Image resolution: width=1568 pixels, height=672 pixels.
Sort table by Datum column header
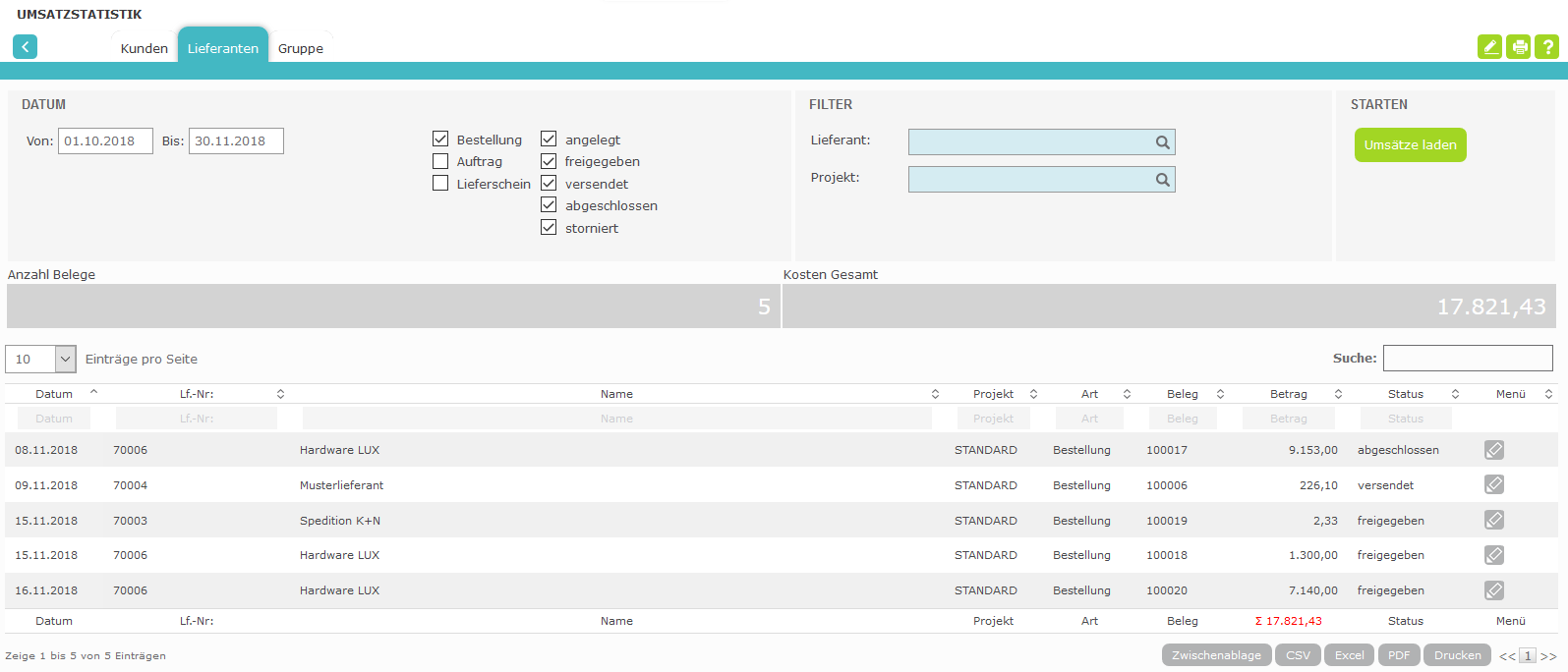[54, 394]
